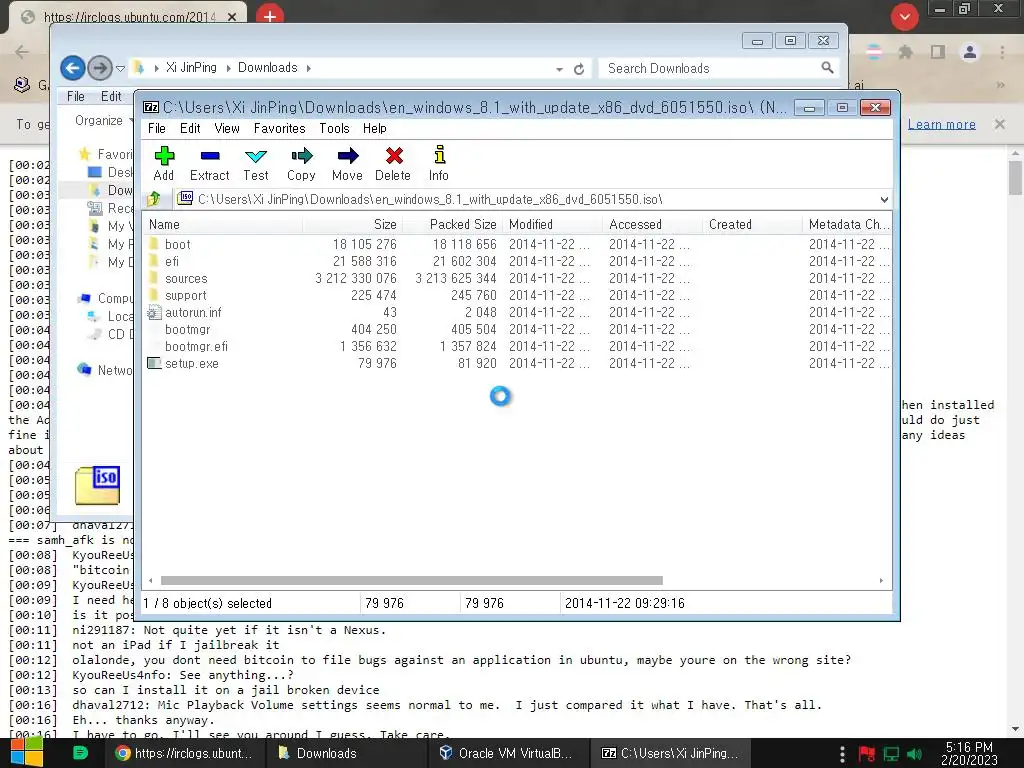Open the green taskbar app icon
Screen dimensions: 1024x768
click(x=80, y=753)
